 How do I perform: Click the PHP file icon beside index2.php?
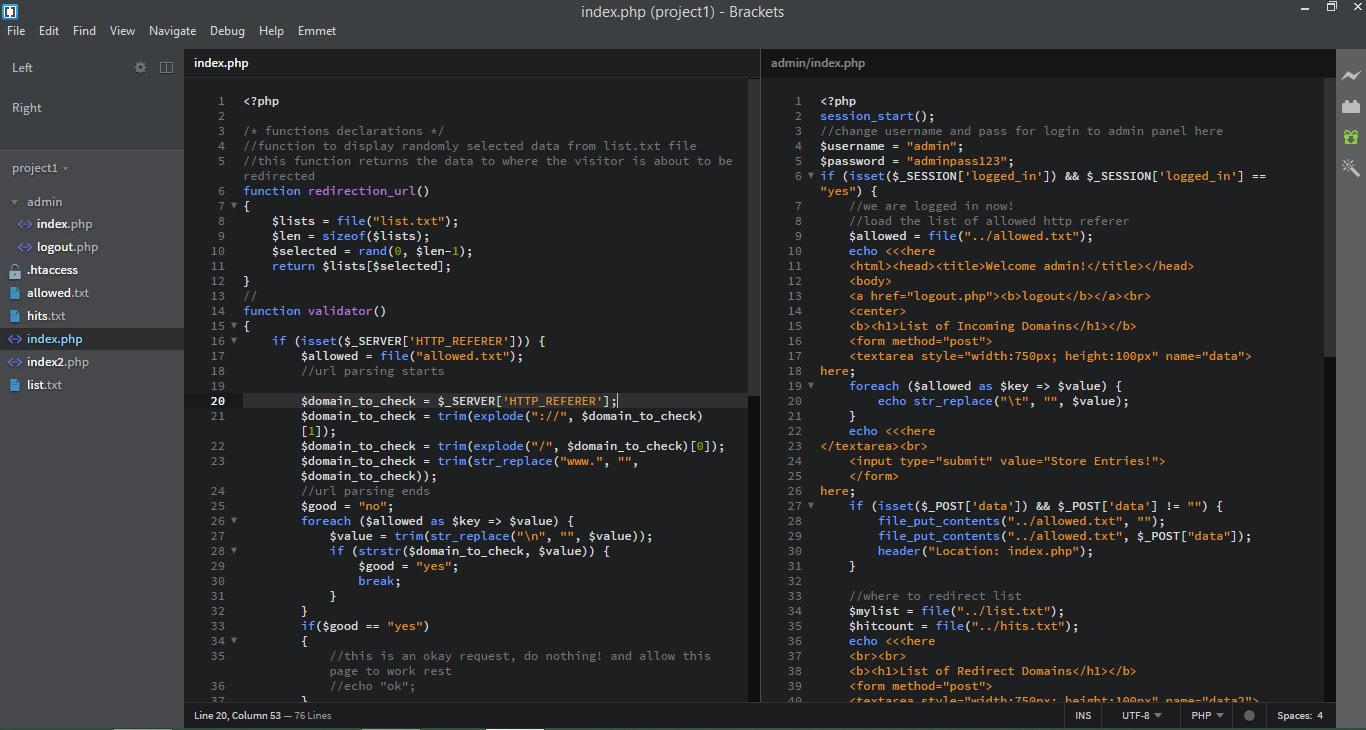coord(16,362)
